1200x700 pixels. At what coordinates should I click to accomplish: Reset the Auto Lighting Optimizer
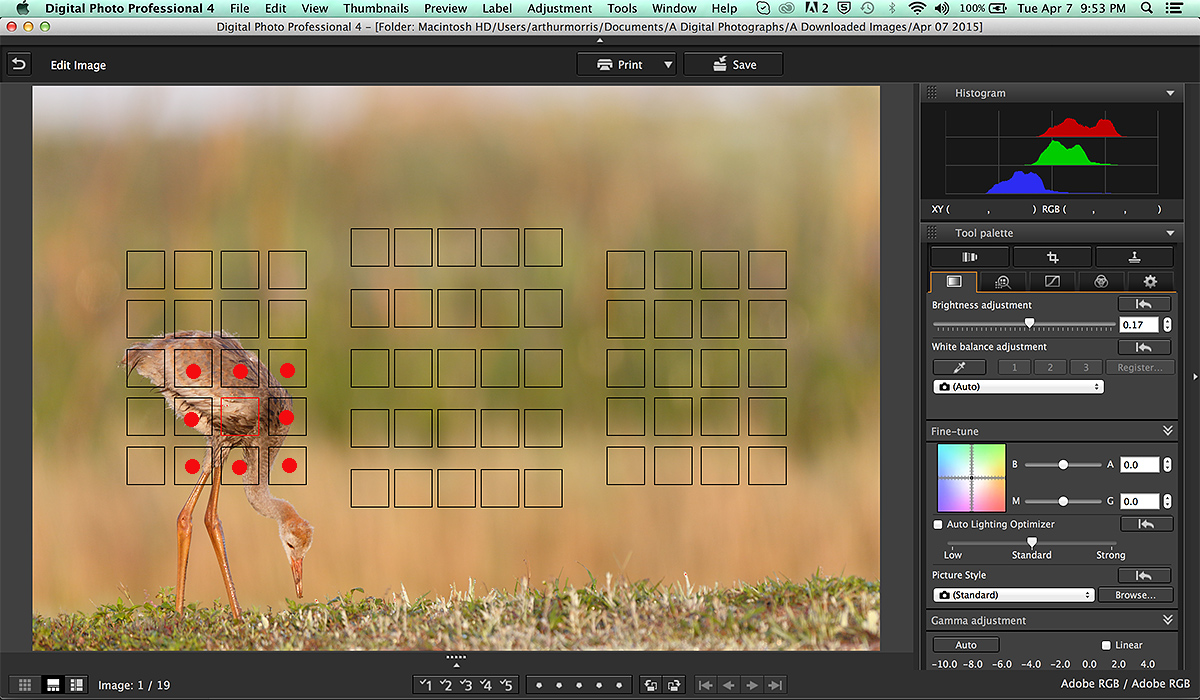(x=1144, y=524)
